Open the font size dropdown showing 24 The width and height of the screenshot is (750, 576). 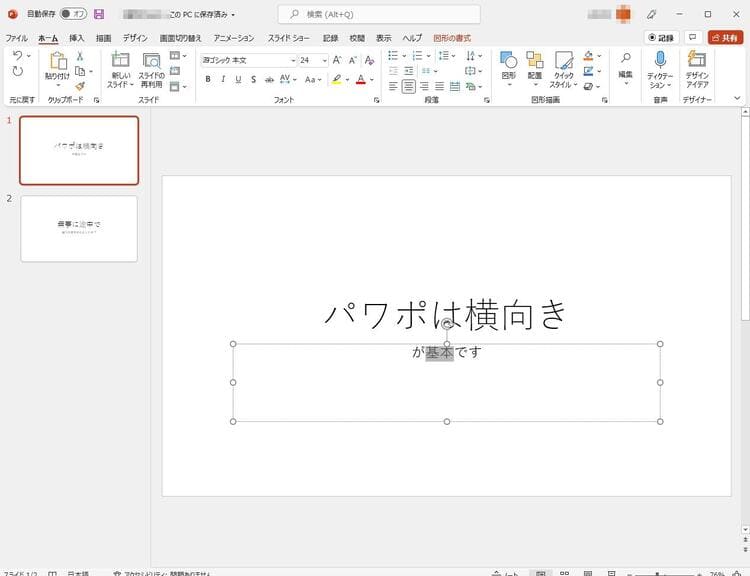click(x=324, y=60)
